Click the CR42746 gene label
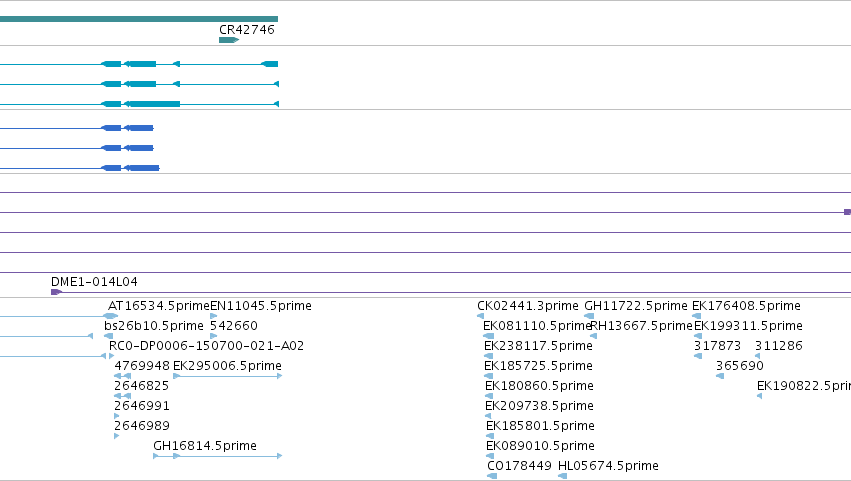851x481 pixels. [x=247, y=30]
